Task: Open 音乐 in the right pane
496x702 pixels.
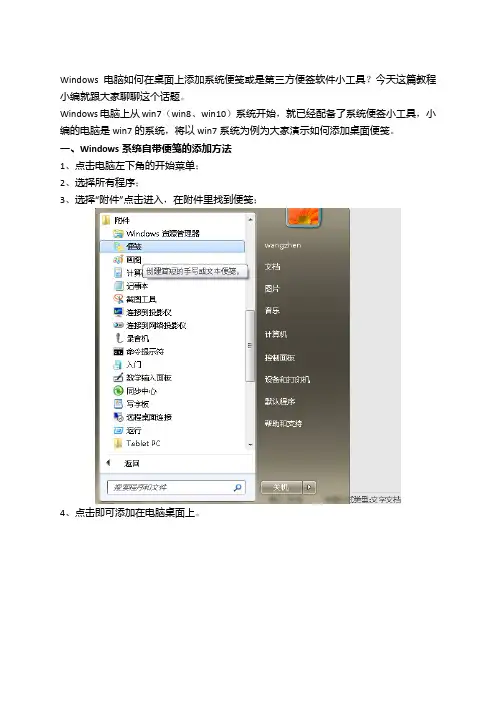Action: click(x=272, y=310)
